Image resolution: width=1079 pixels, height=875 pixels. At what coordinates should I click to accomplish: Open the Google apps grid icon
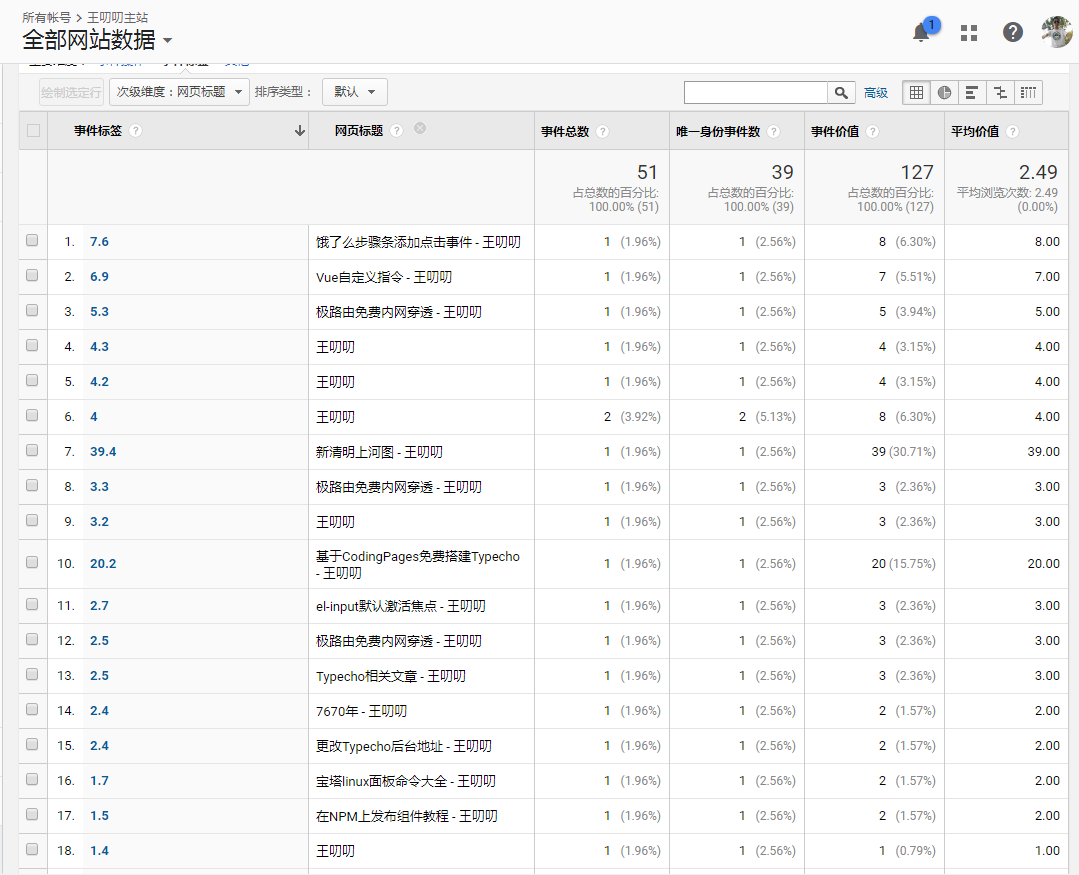pyautogui.click(x=968, y=32)
